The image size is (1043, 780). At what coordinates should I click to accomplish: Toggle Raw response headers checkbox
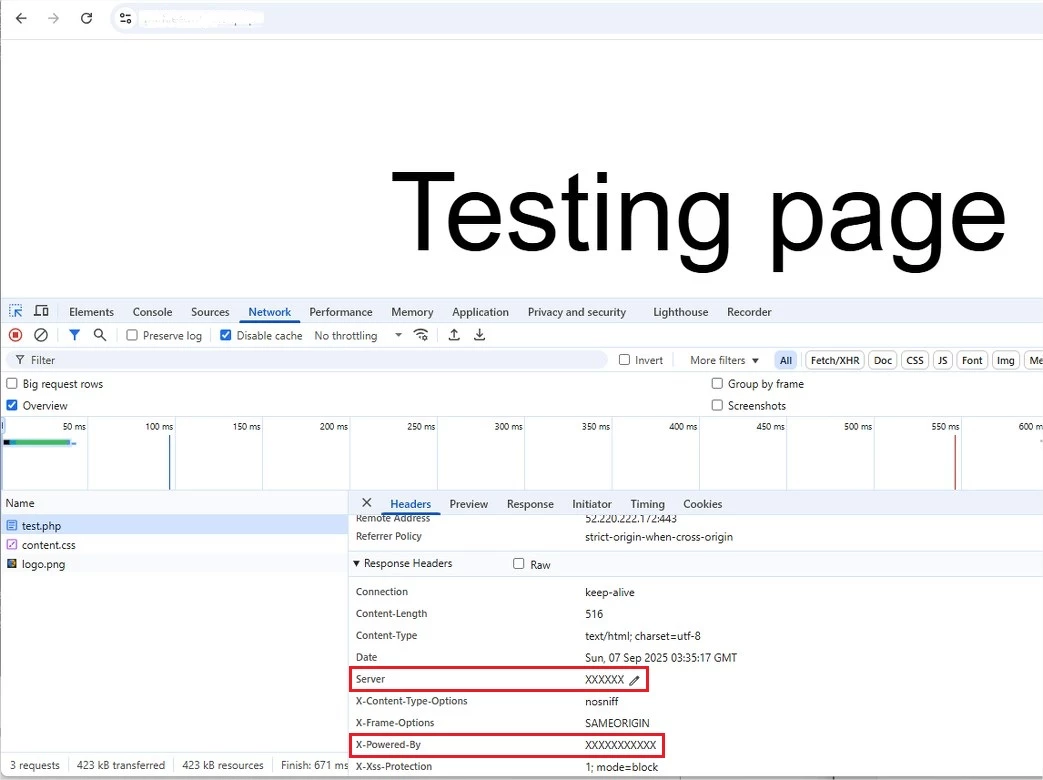[519, 564]
